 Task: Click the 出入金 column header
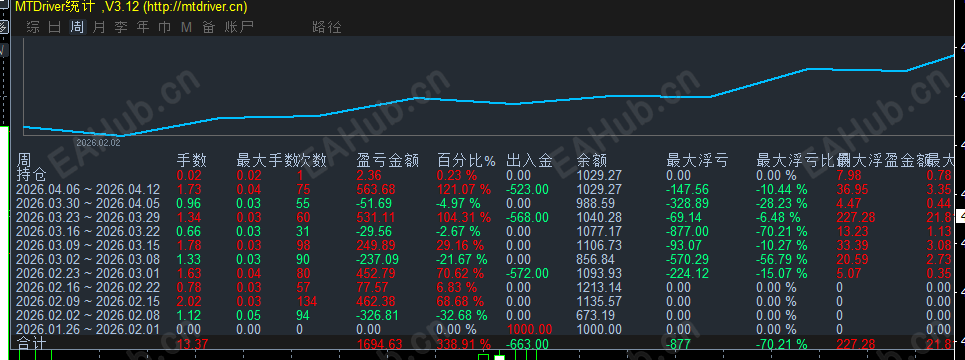click(x=529, y=161)
